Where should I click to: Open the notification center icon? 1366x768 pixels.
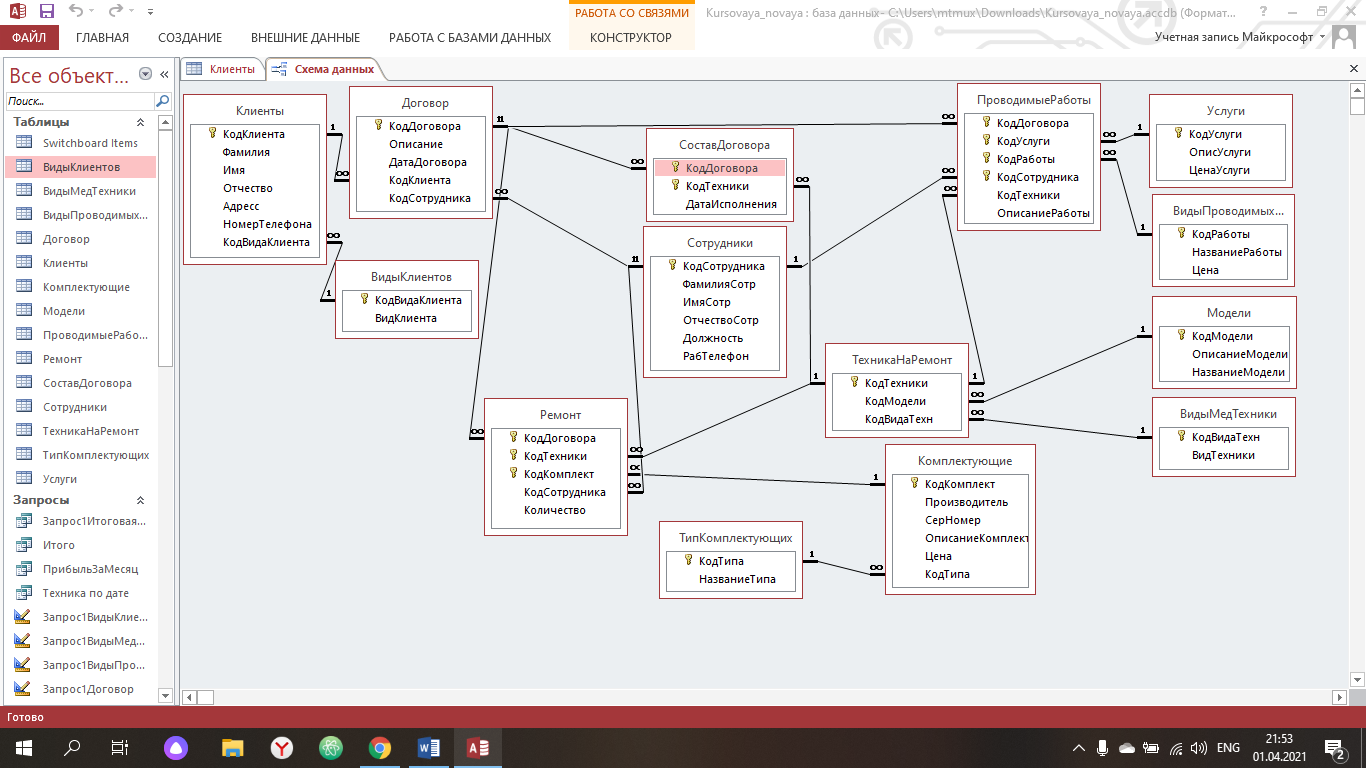point(1334,747)
